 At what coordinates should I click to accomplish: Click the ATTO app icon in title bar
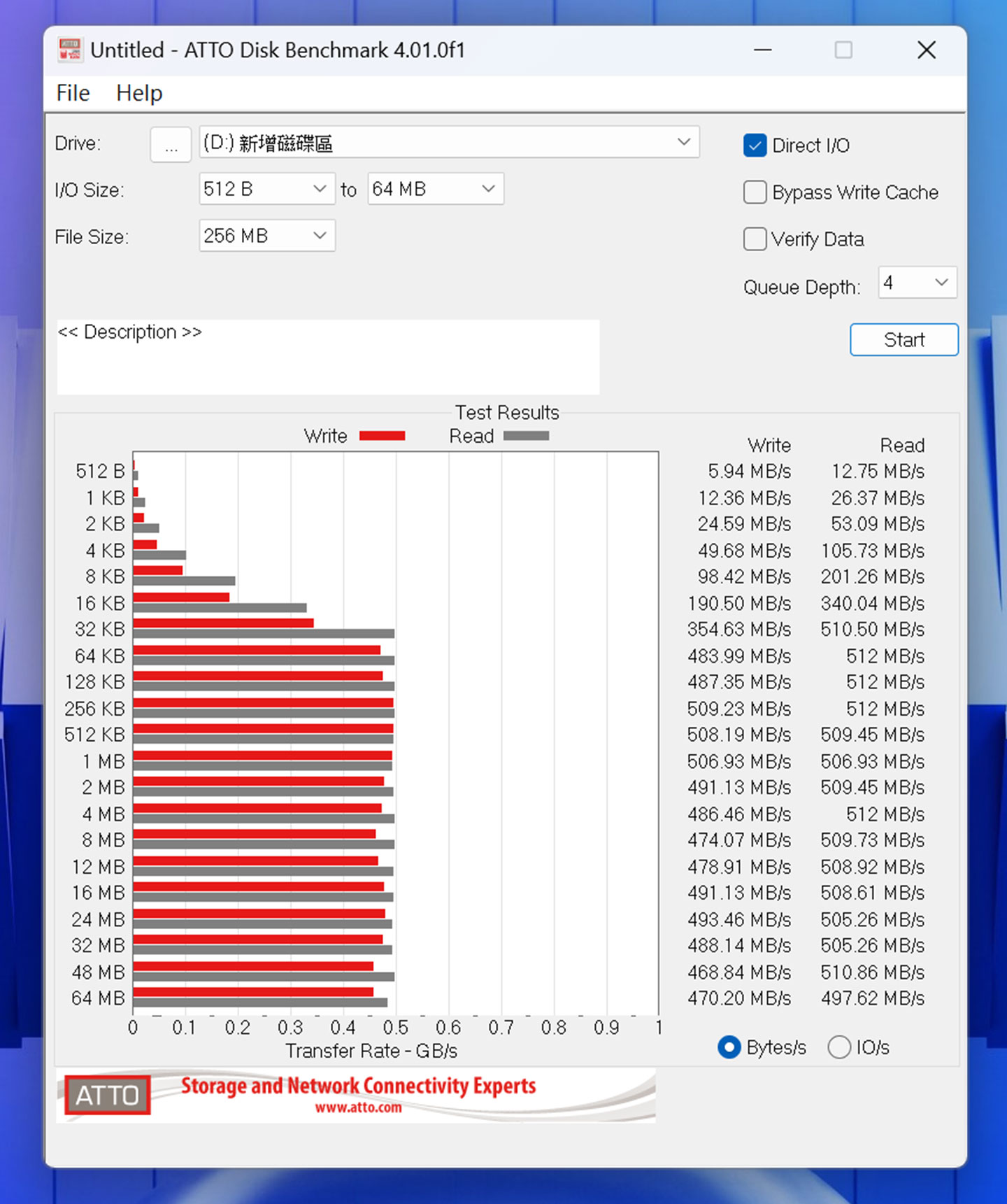pos(69,50)
